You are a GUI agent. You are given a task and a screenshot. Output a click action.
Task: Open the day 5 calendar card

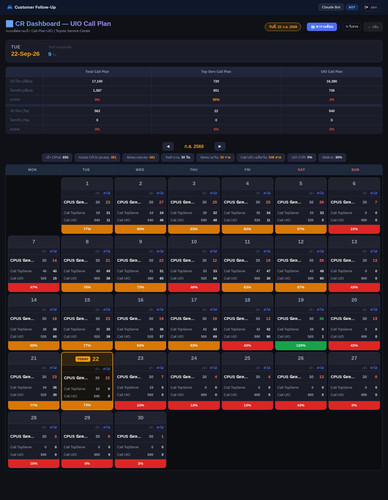[x=301, y=205]
